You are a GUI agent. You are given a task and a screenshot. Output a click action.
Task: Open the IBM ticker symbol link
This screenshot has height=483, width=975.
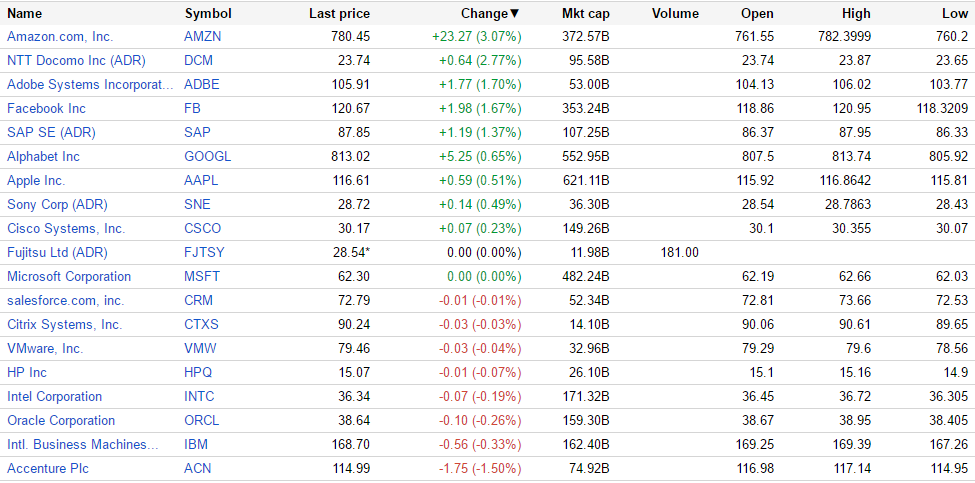coord(196,445)
